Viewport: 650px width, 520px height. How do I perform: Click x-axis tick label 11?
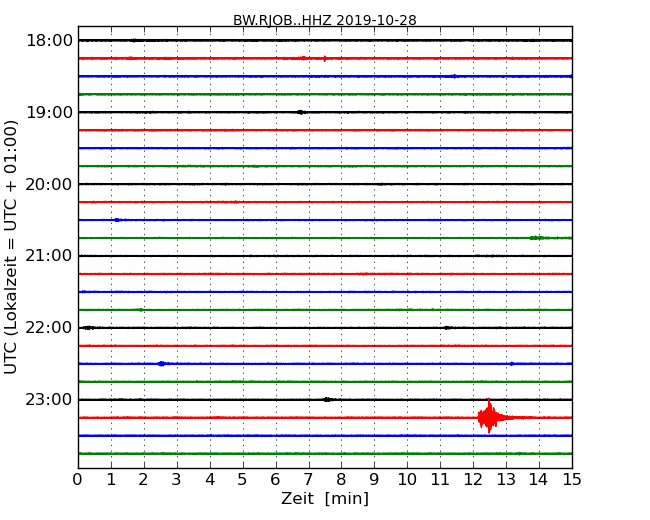click(440, 480)
